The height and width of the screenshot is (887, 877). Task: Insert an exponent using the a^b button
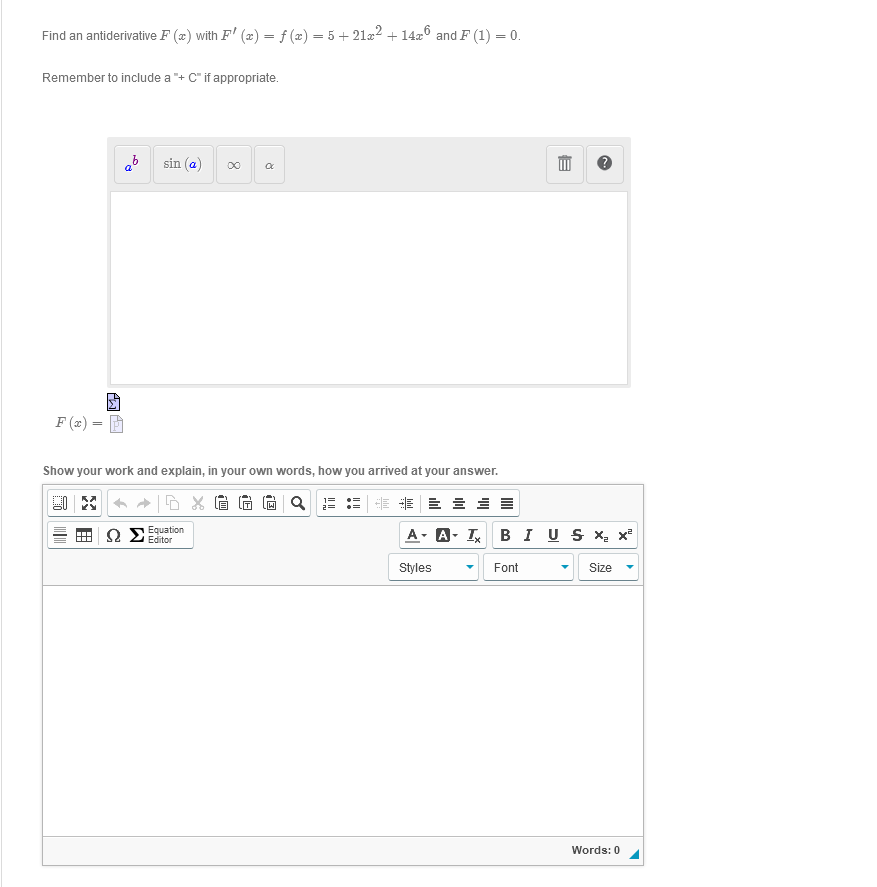tap(131, 164)
